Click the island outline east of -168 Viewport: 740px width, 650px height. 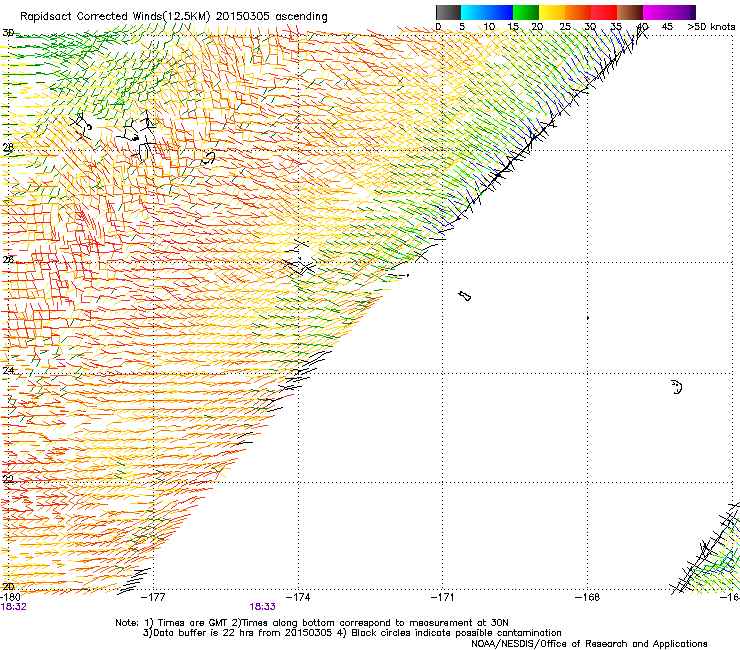point(677,387)
